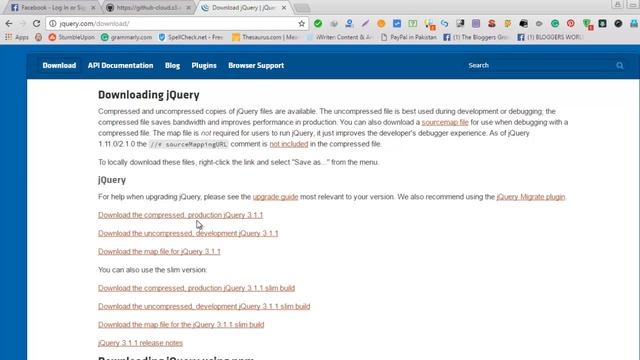Image resolution: width=640 pixels, height=360 pixels.
Task: Open Apps shortcut in bookmarks bar
Action: pos(17,37)
